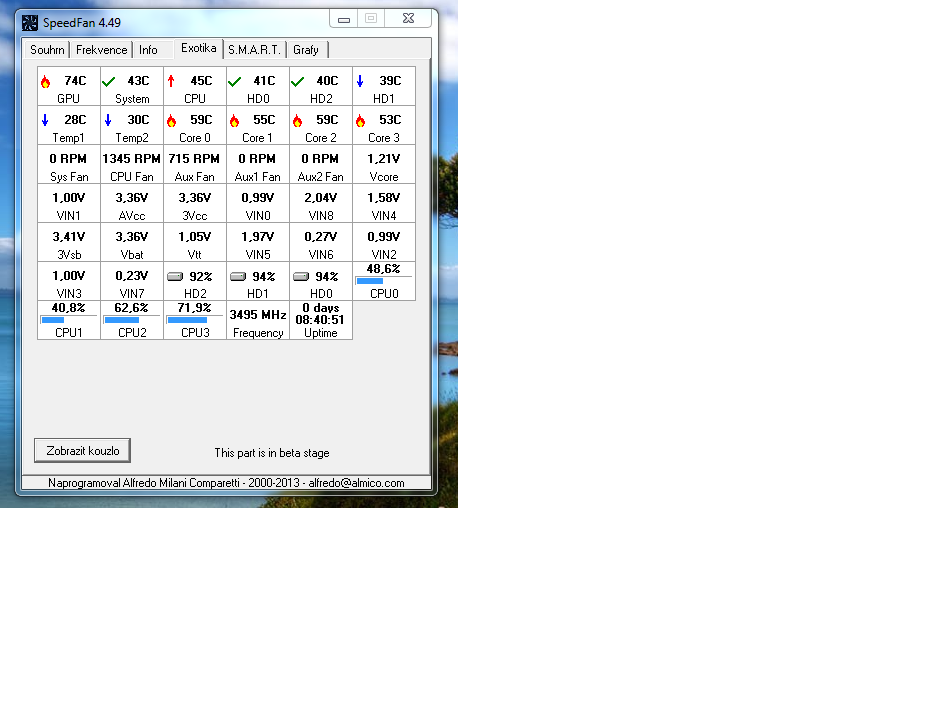
Task: Click the blue down arrow beside Temp1 28C
Action: pos(45,120)
